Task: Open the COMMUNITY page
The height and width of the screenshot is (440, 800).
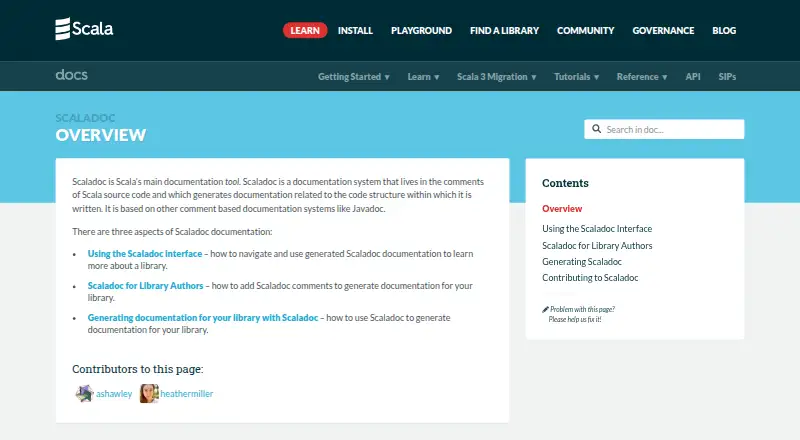Action: [x=585, y=31]
